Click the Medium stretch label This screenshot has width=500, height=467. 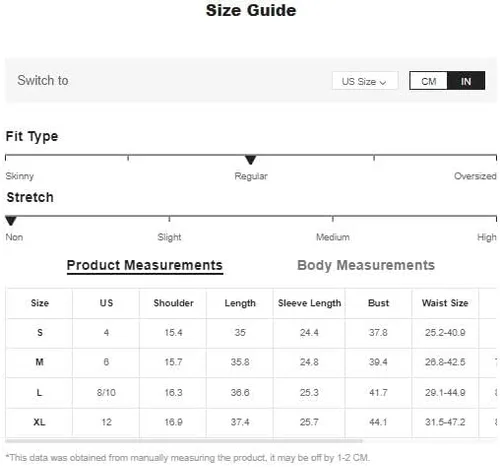click(333, 237)
